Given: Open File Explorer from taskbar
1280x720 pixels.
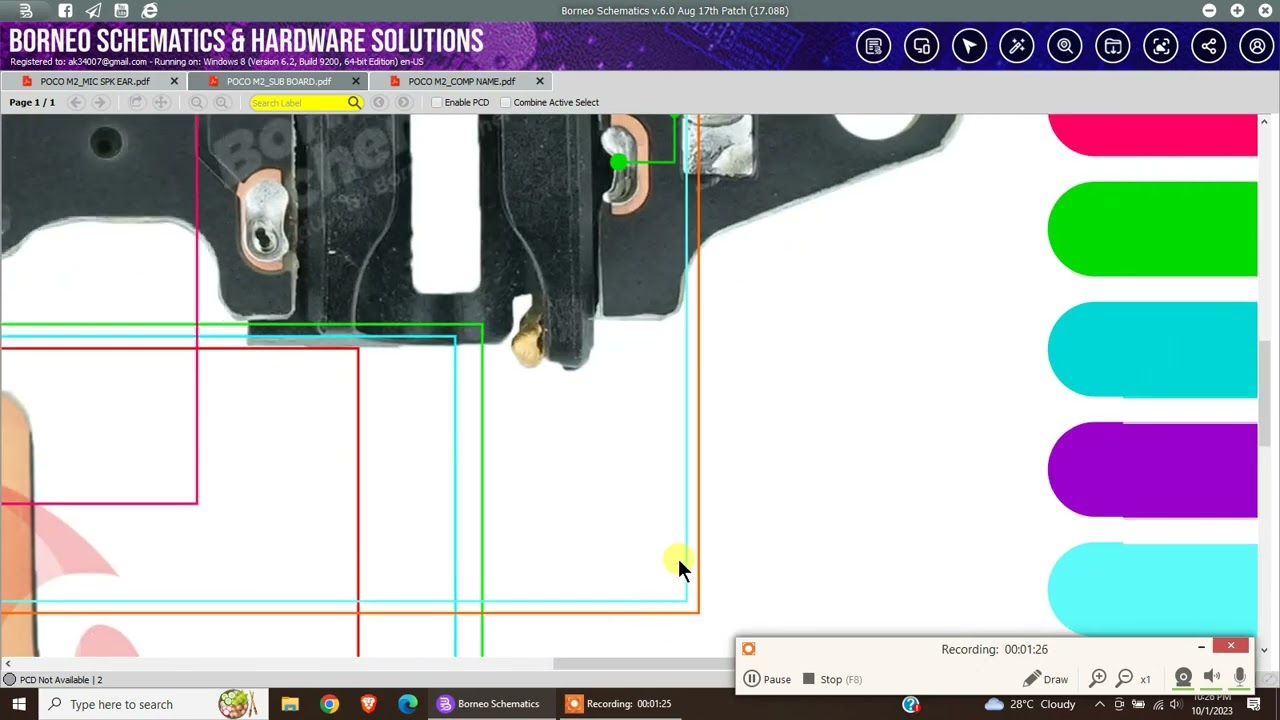Looking at the screenshot, I should point(290,704).
